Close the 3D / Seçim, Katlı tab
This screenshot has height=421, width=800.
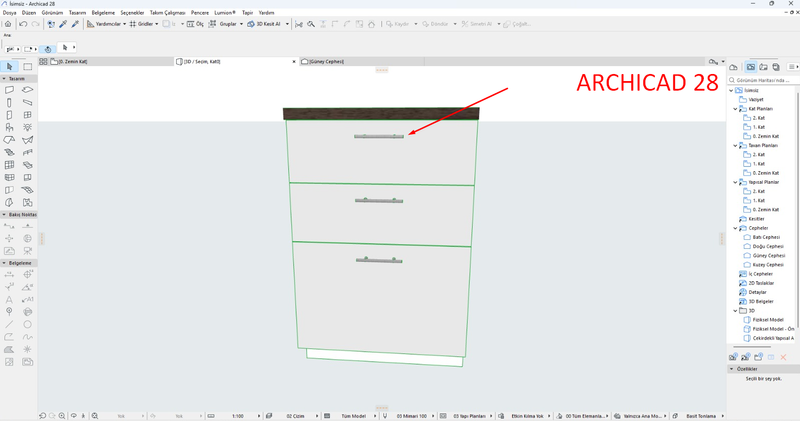point(294,62)
